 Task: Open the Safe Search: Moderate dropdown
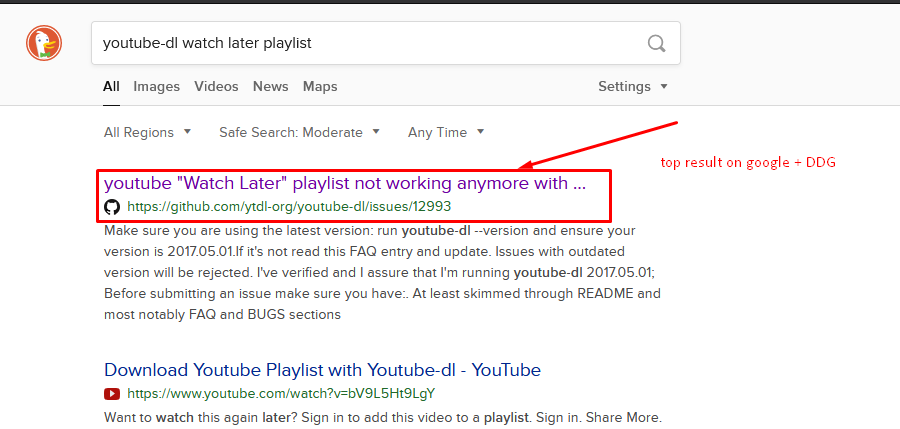pyautogui.click(x=299, y=133)
